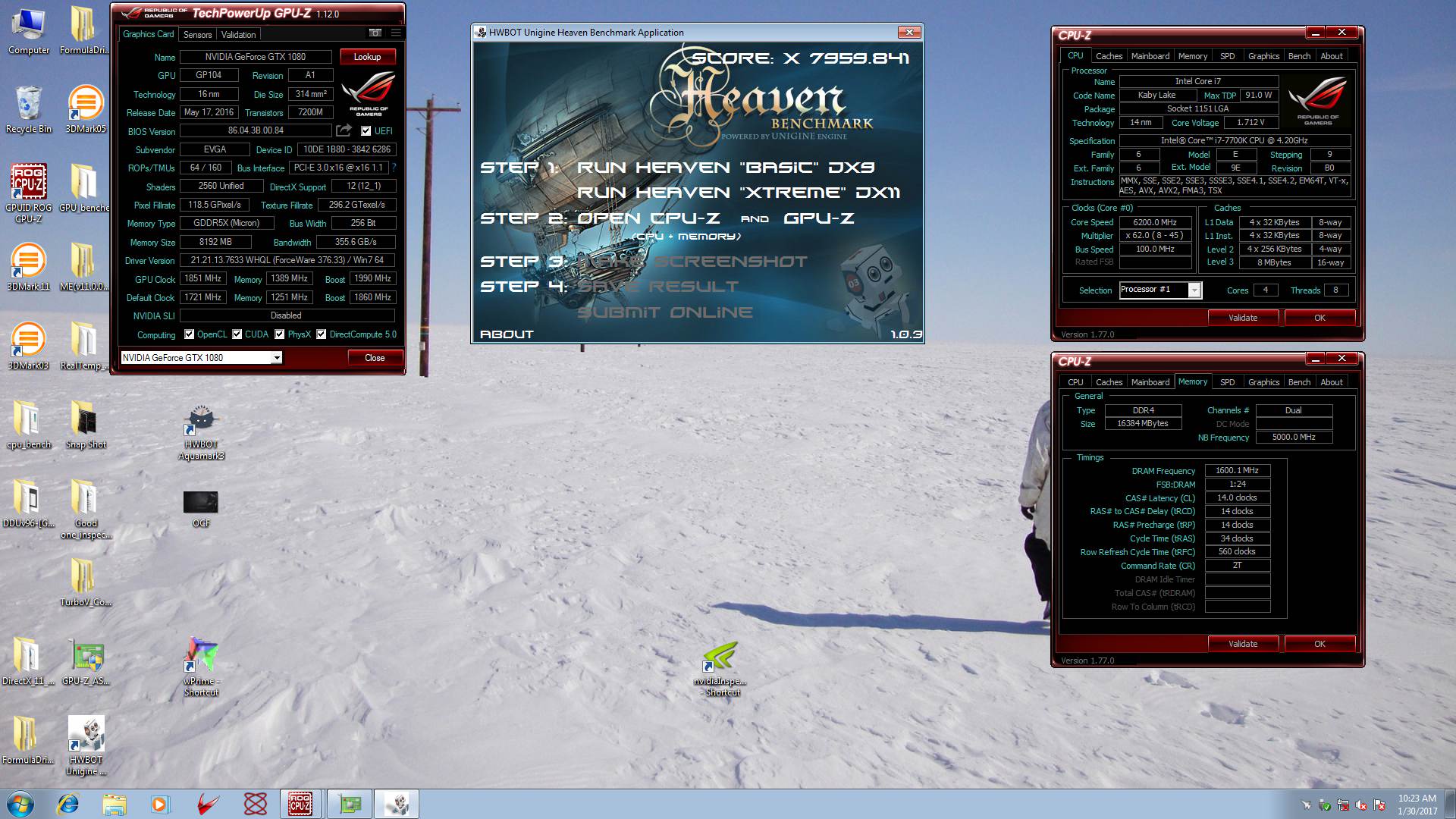The image size is (1456, 819).
Task: Open Caches tab in top CPU-Z window
Action: pos(1109,56)
